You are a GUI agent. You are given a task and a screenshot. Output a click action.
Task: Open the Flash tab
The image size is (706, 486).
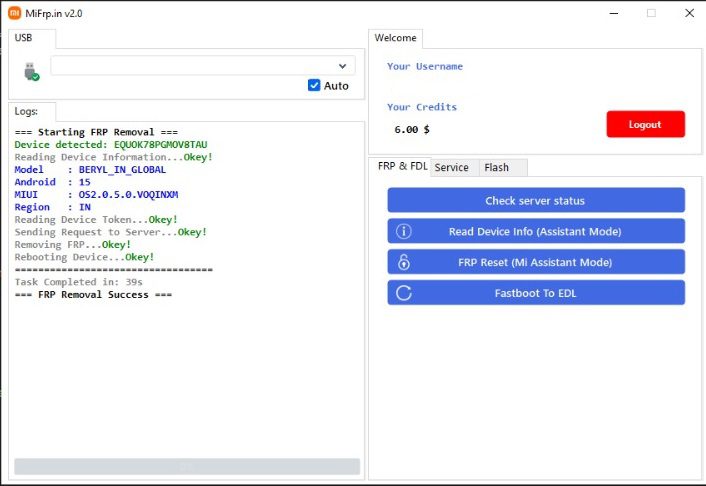coord(497,167)
